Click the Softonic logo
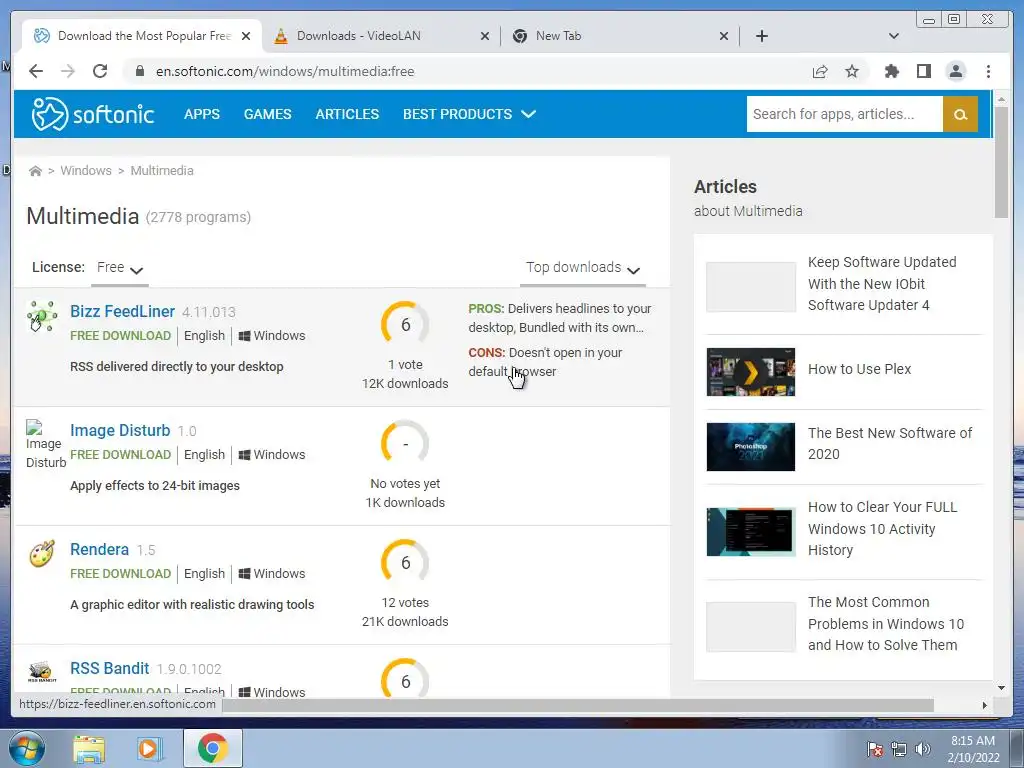This screenshot has height=768, width=1024. point(93,114)
